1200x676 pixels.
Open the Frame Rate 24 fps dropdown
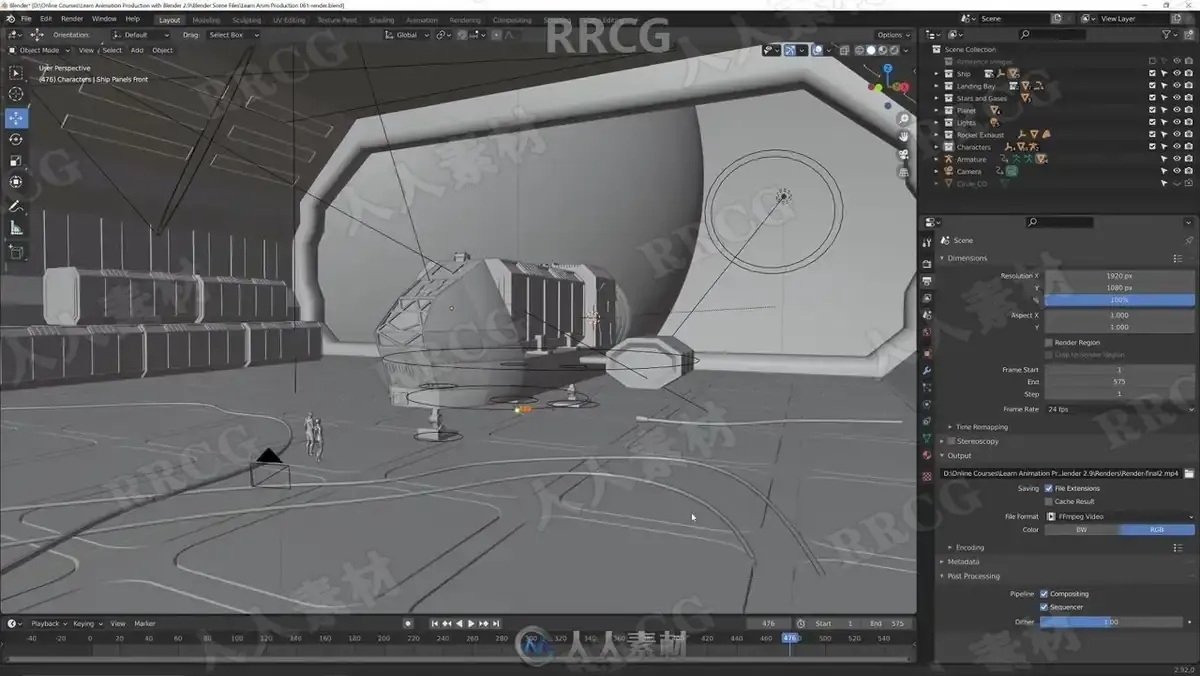pyautogui.click(x=1119, y=409)
